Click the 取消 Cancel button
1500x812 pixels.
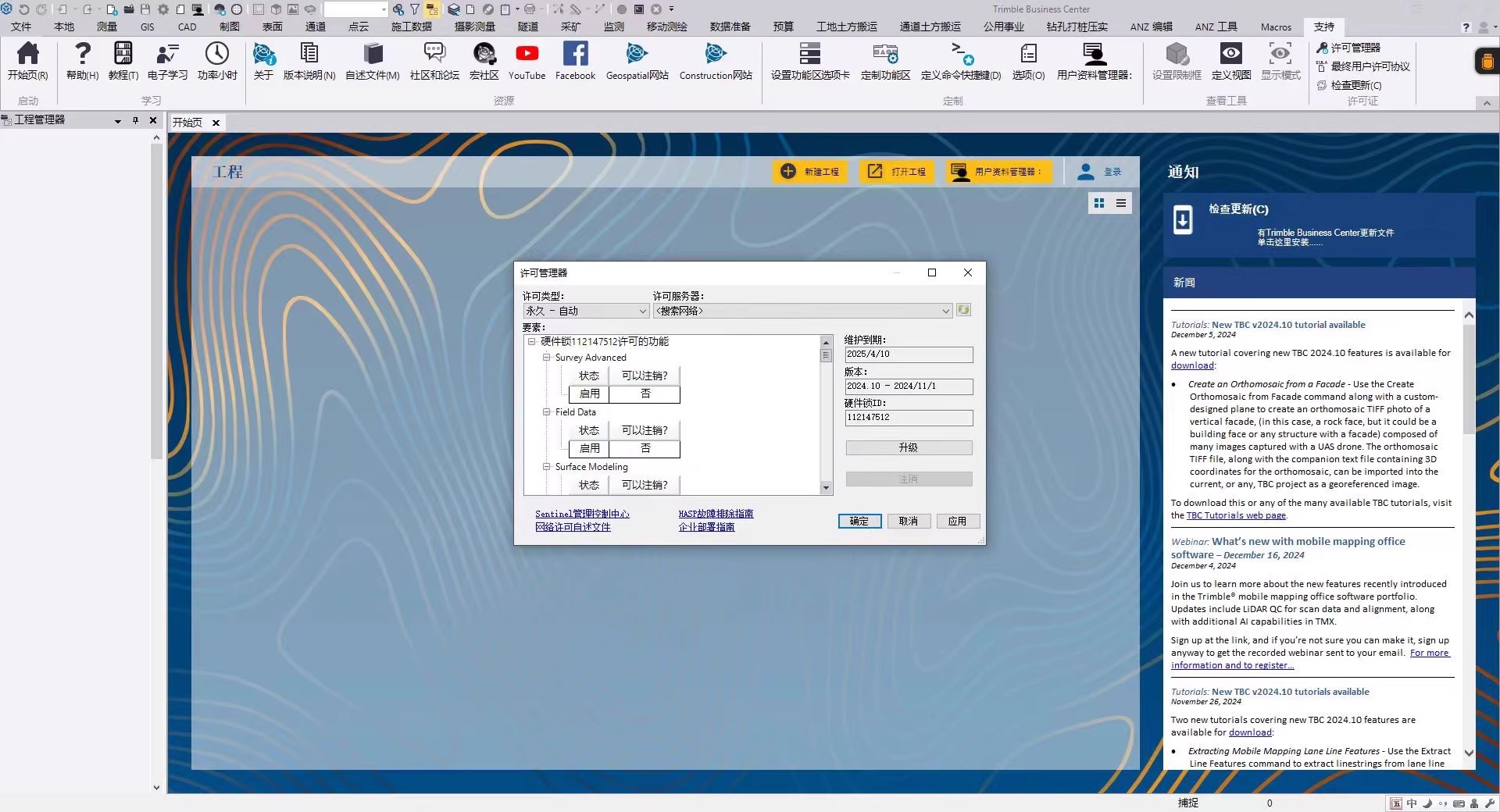909,521
